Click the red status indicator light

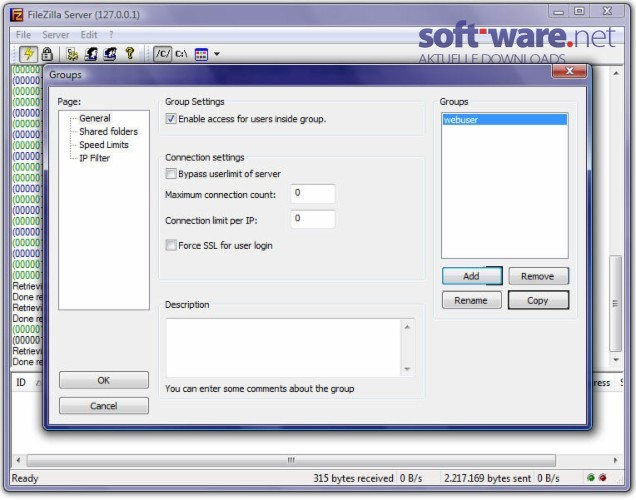[603, 478]
